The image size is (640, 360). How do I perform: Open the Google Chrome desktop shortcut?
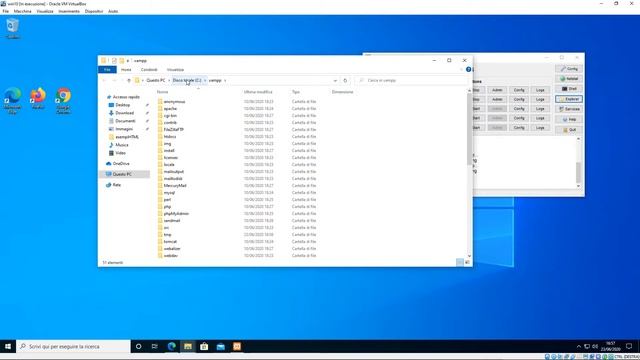point(63,100)
